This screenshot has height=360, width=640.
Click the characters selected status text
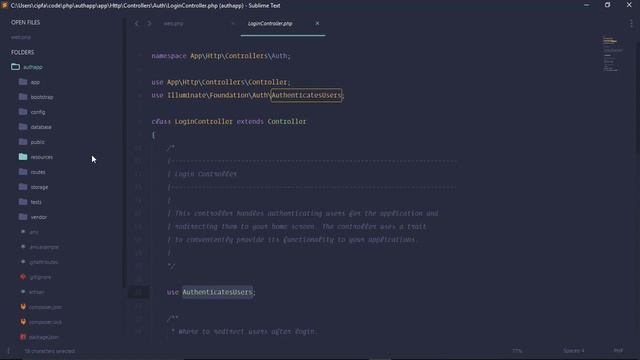pyautogui.click(x=49, y=351)
